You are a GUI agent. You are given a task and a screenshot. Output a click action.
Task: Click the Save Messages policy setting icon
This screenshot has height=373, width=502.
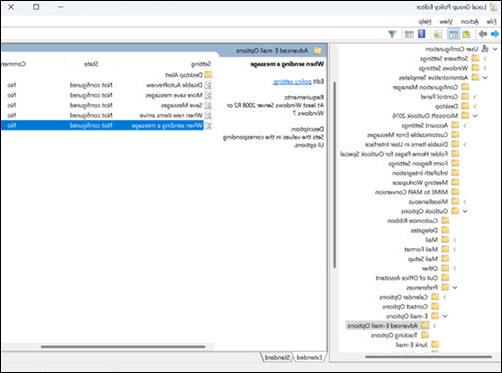click(x=208, y=105)
